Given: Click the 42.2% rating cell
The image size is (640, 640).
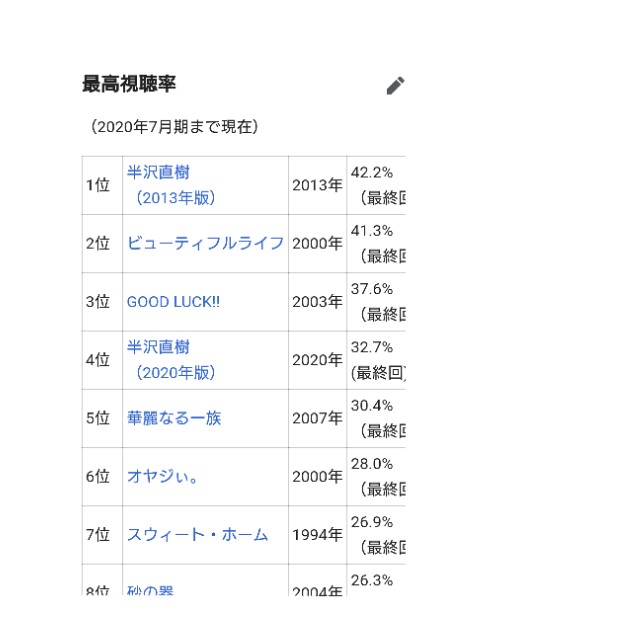Looking at the screenshot, I should 376,185.
